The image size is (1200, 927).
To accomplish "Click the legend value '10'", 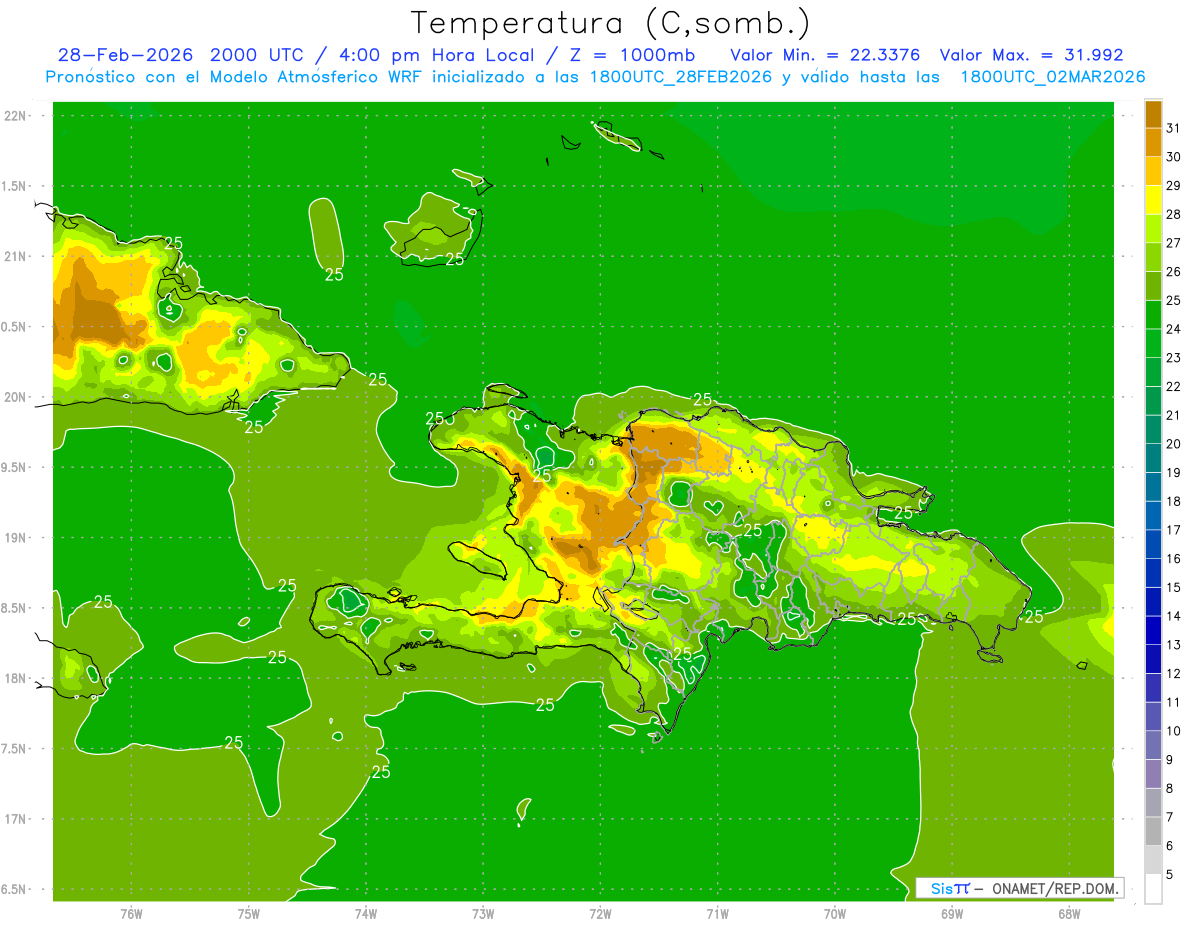I will 1174,731.
